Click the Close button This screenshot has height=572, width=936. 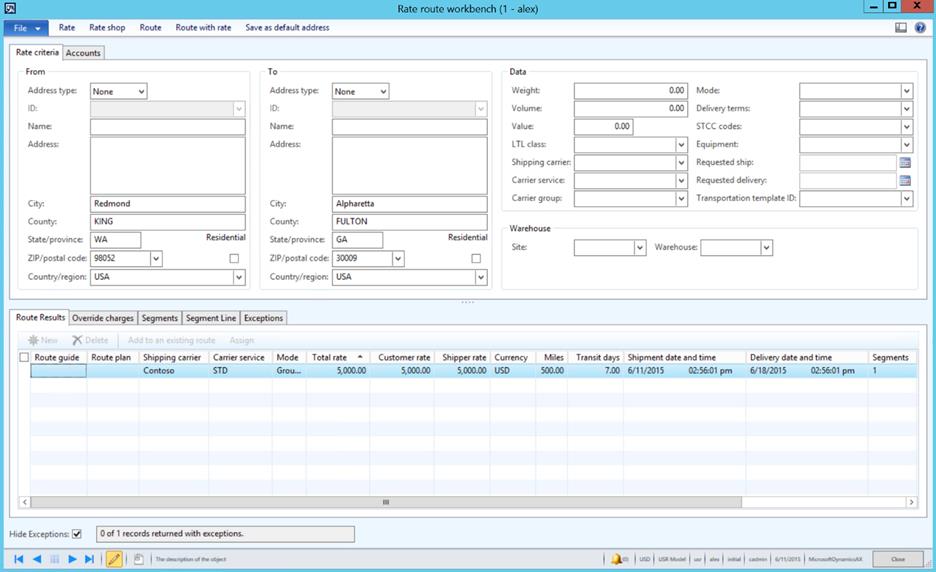click(x=898, y=559)
